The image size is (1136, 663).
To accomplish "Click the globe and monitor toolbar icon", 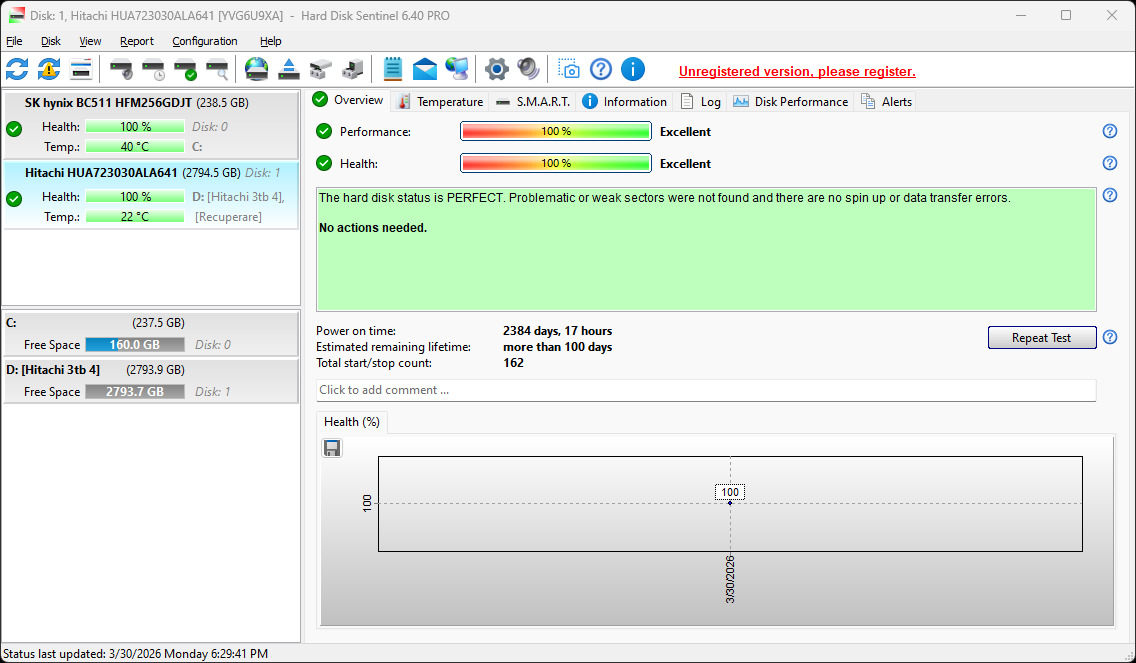I will (x=456, y=70).
